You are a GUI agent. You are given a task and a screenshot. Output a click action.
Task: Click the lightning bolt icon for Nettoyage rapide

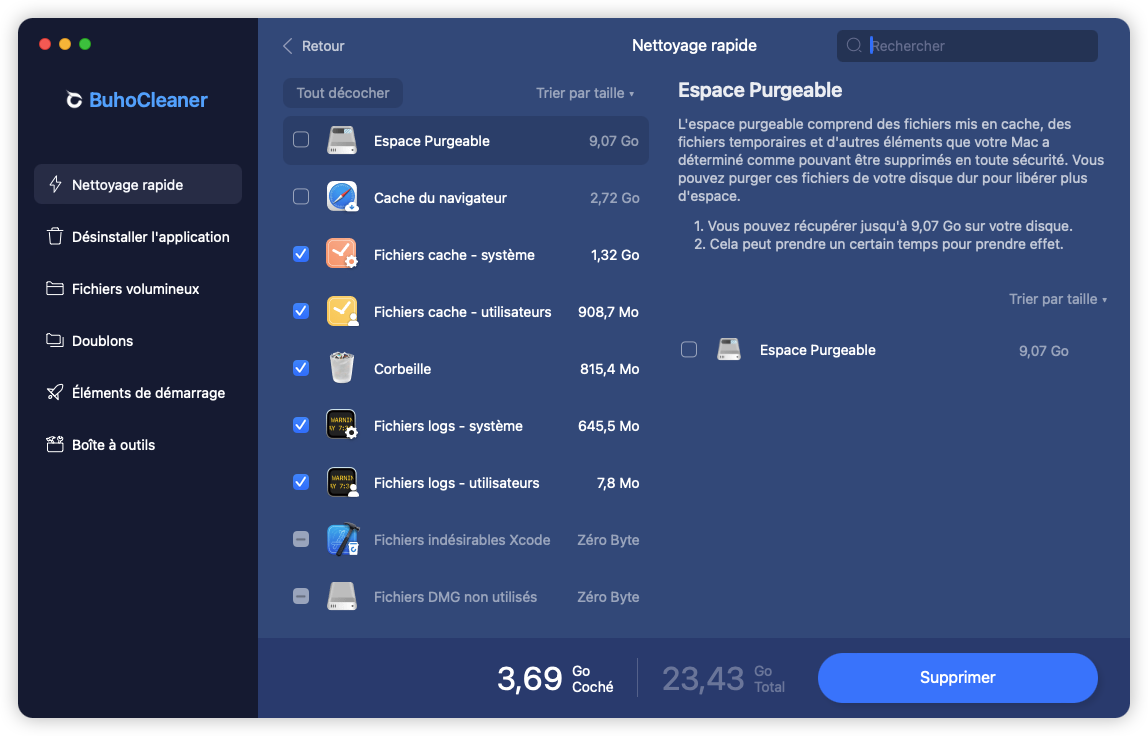[55, 185]
